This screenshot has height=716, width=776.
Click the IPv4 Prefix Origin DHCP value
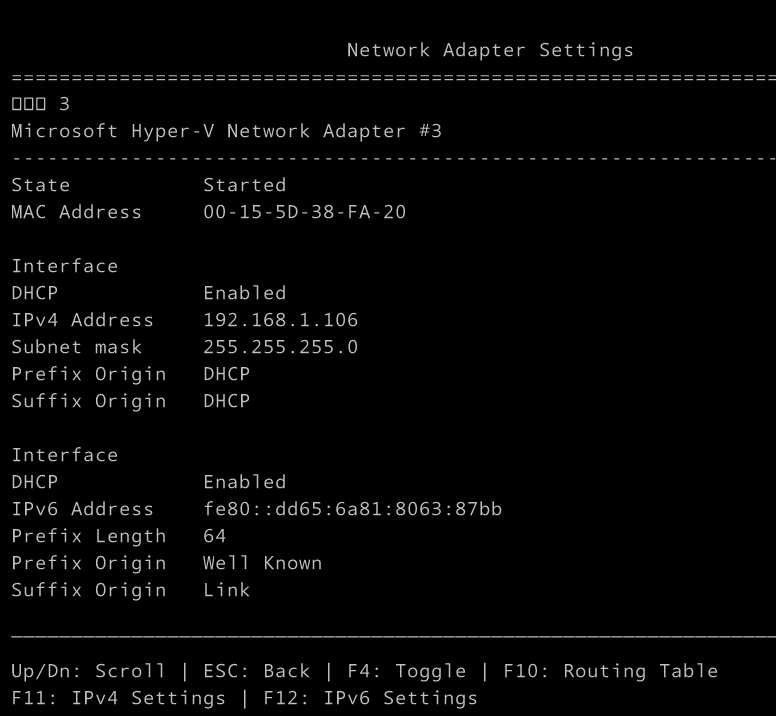click(226, 374)
